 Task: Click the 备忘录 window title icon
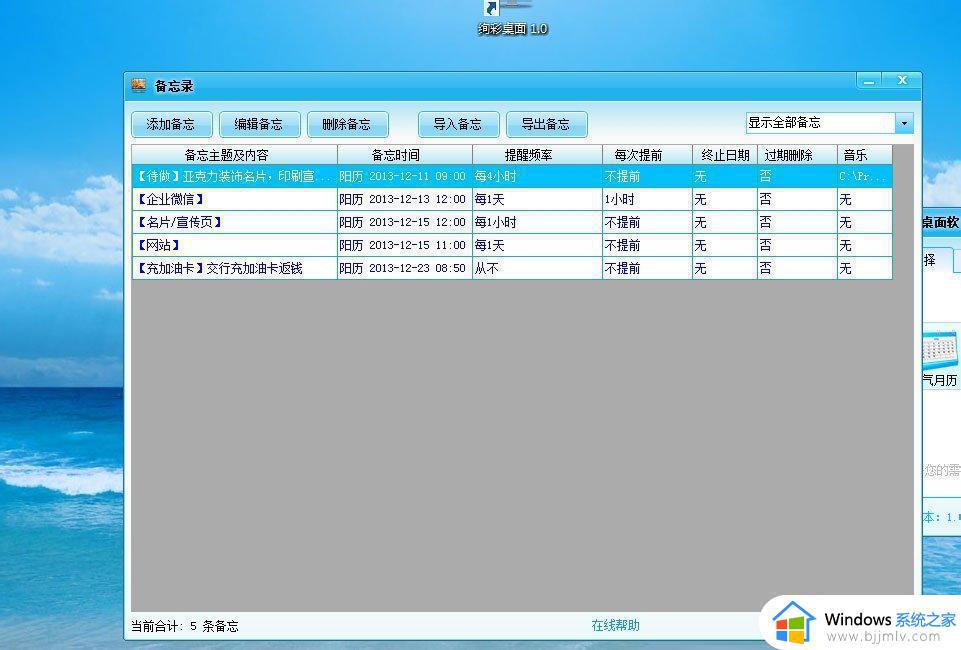[139, 85]
